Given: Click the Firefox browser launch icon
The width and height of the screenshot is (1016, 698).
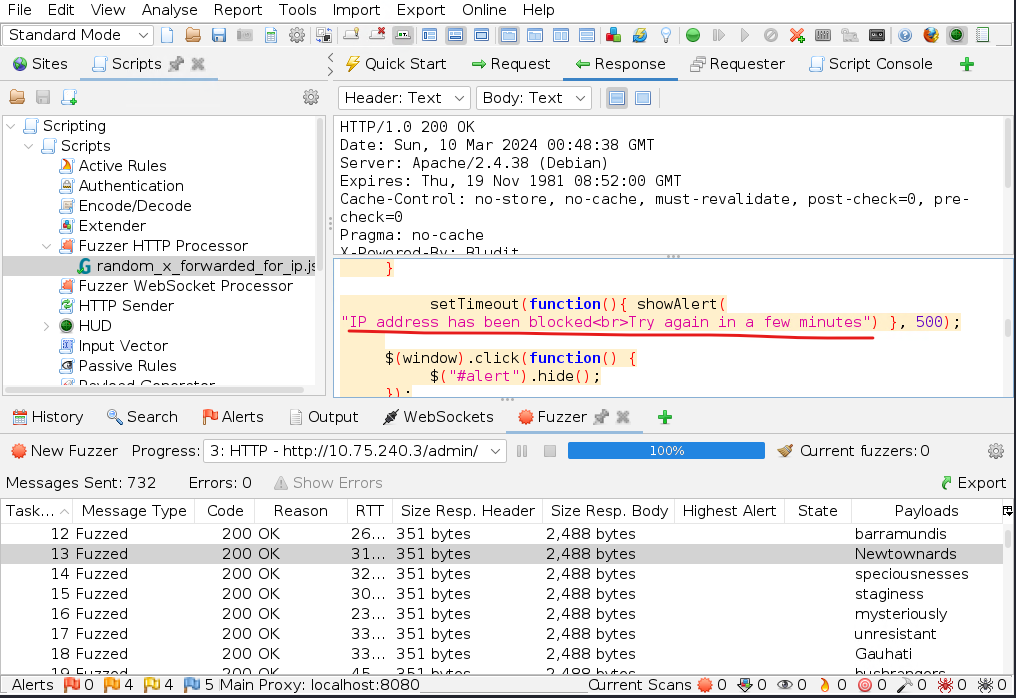Looking at the screenshot, I should (x=931, y=35).
